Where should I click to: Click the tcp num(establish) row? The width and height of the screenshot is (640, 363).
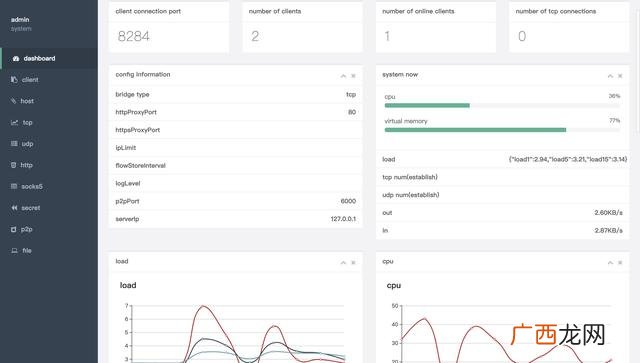502,177
